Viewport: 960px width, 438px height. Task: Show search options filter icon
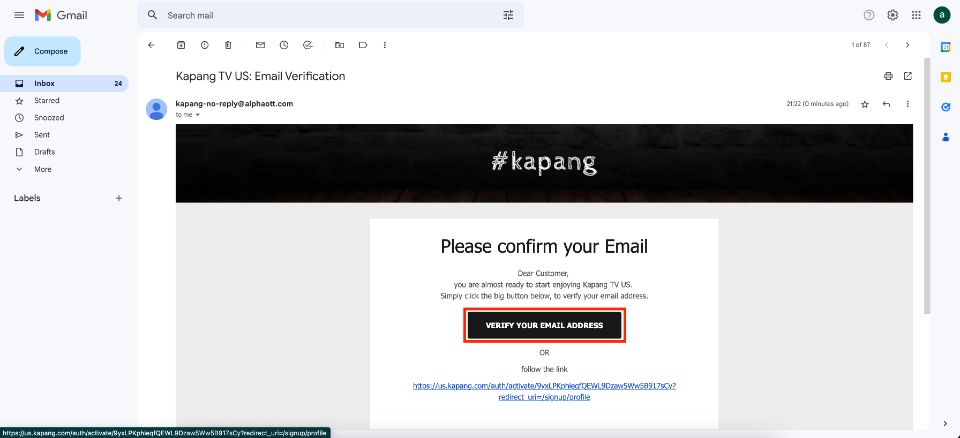pos(508,15)
